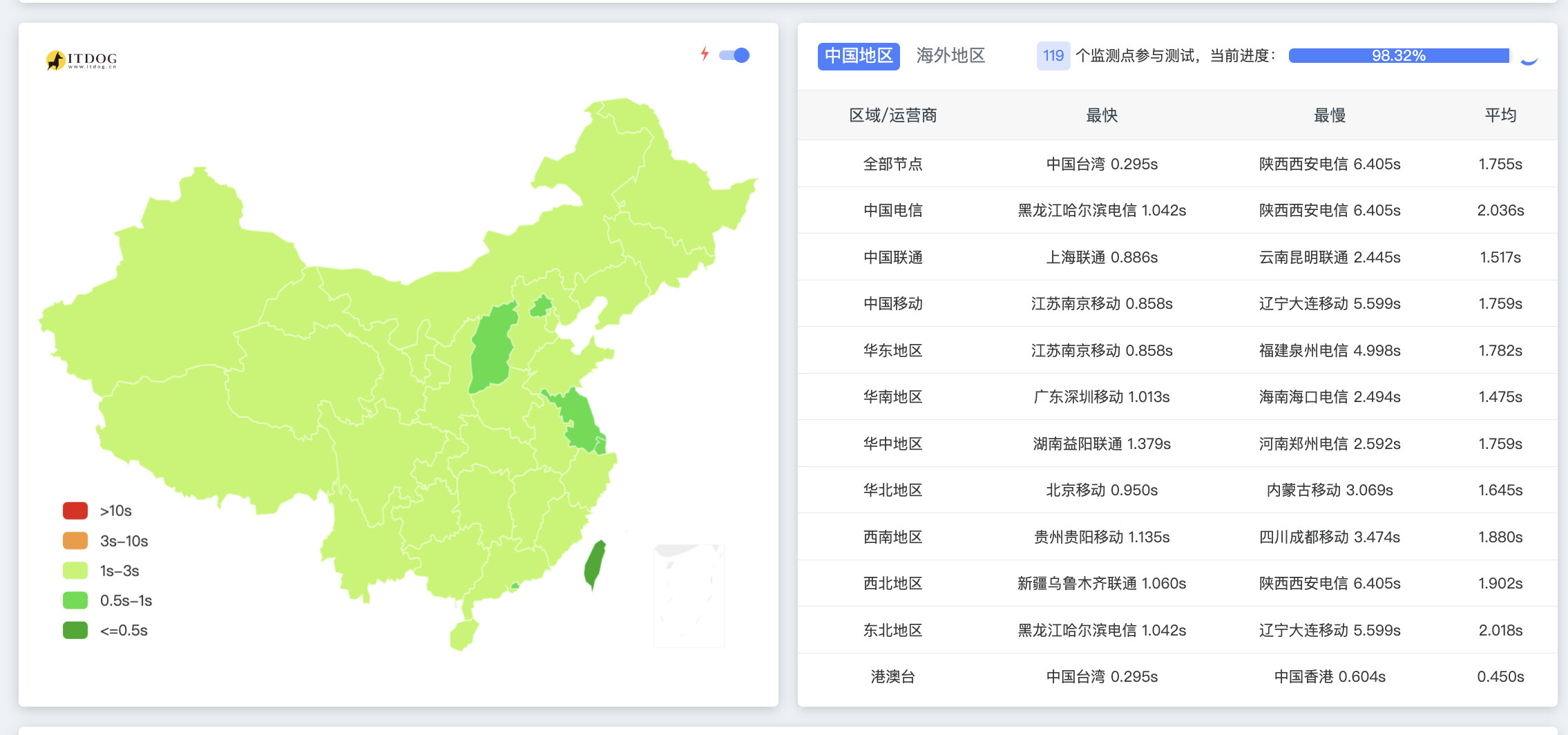The height and width of the screenshot is (735, 1568).
Task: Click the 0.450s average value
Action: [1500, 676]
